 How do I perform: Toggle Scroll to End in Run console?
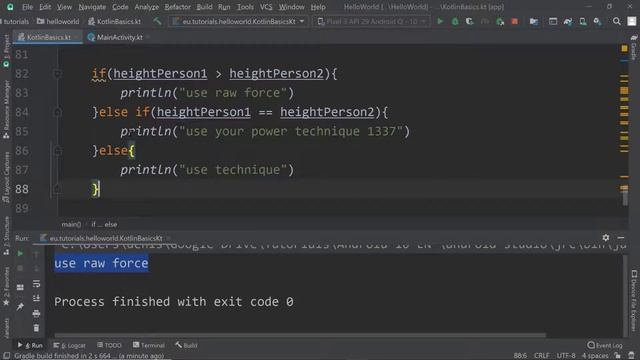point(36,298)
